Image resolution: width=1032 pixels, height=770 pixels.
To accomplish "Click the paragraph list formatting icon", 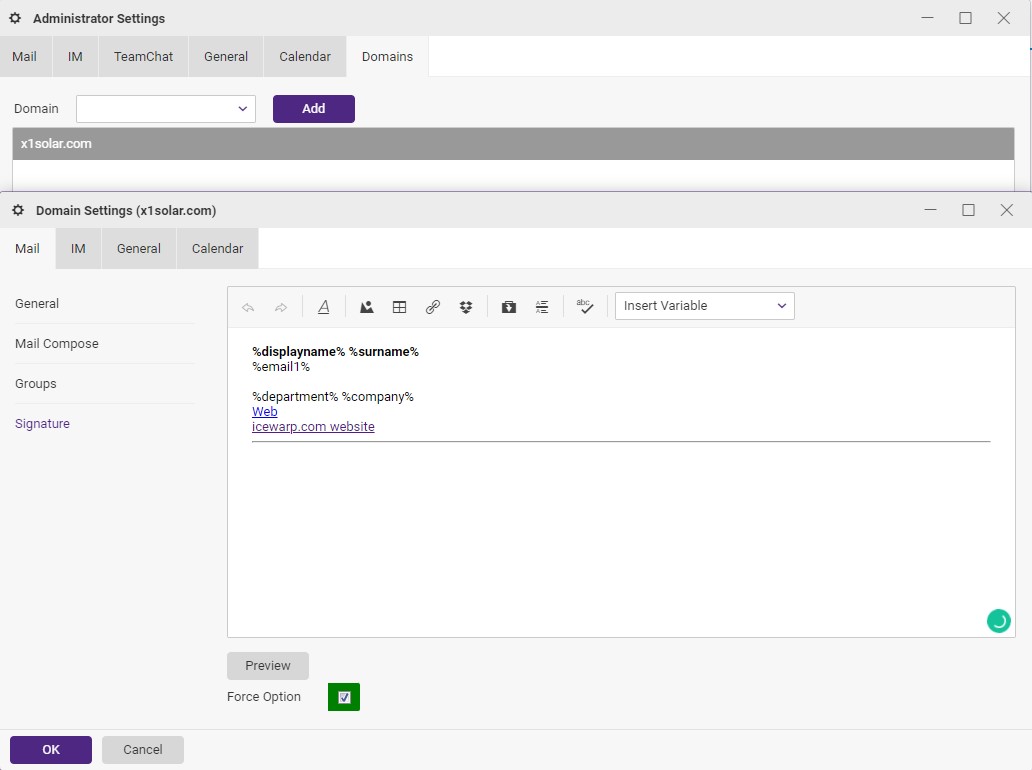I will pyautogui.click(x=542, y=307).
